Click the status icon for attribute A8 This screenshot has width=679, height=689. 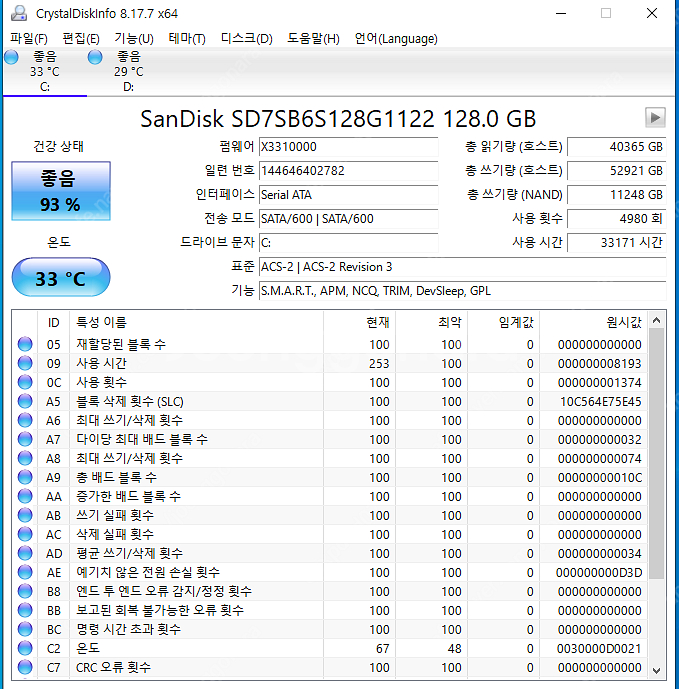tap(25, 457)
